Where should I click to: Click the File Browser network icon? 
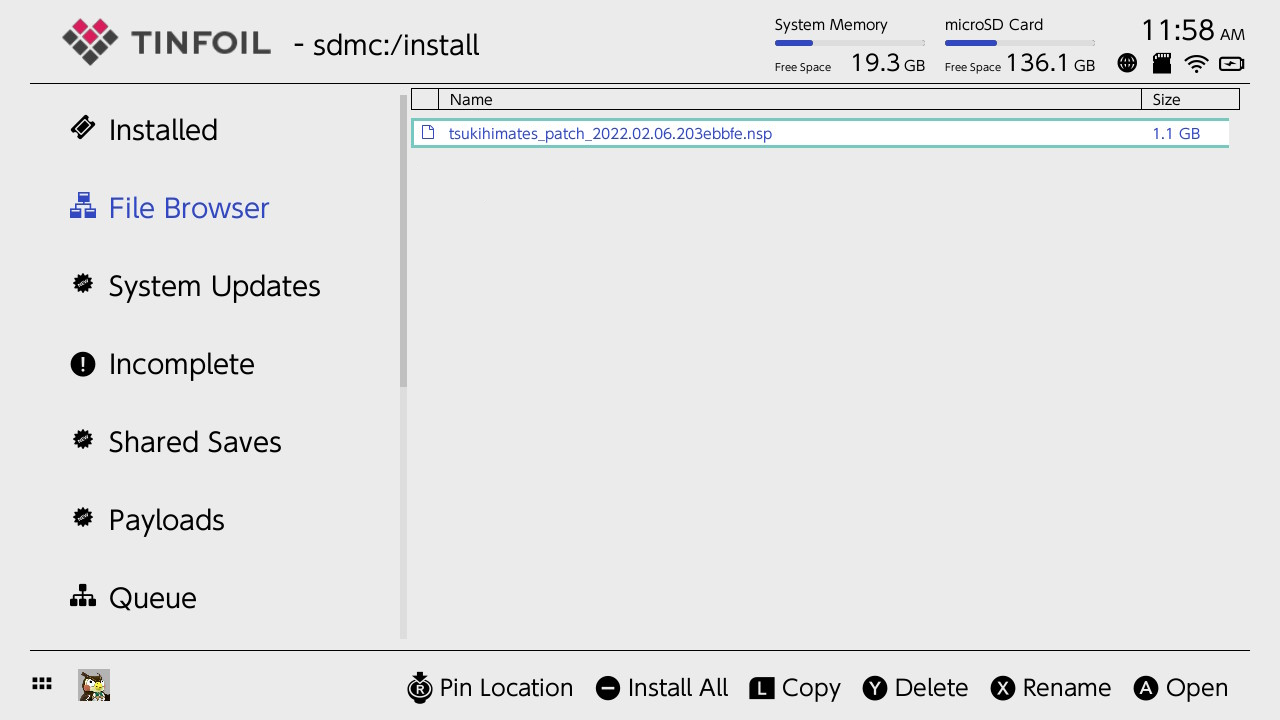83,206
